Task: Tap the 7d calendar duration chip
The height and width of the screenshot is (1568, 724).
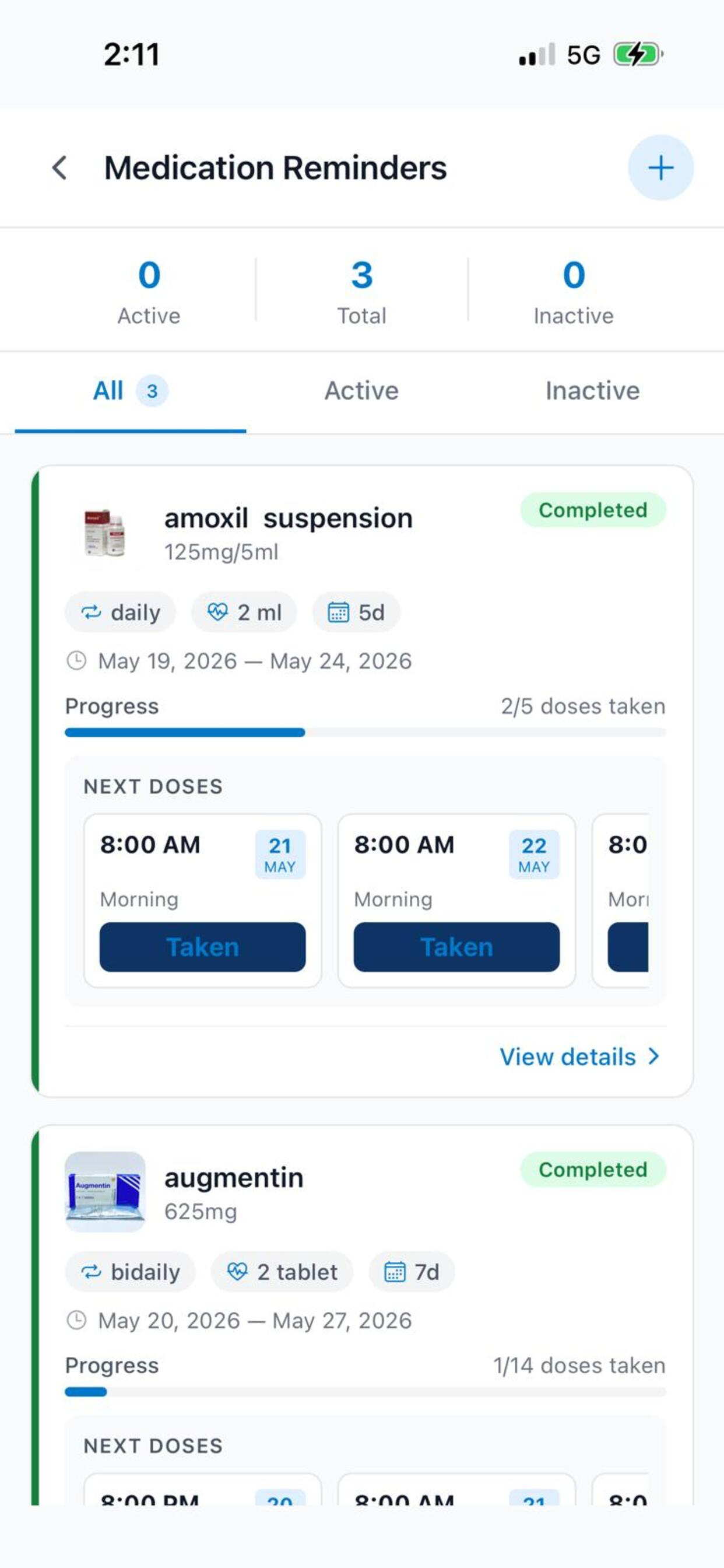Action: coord(412,1271)
